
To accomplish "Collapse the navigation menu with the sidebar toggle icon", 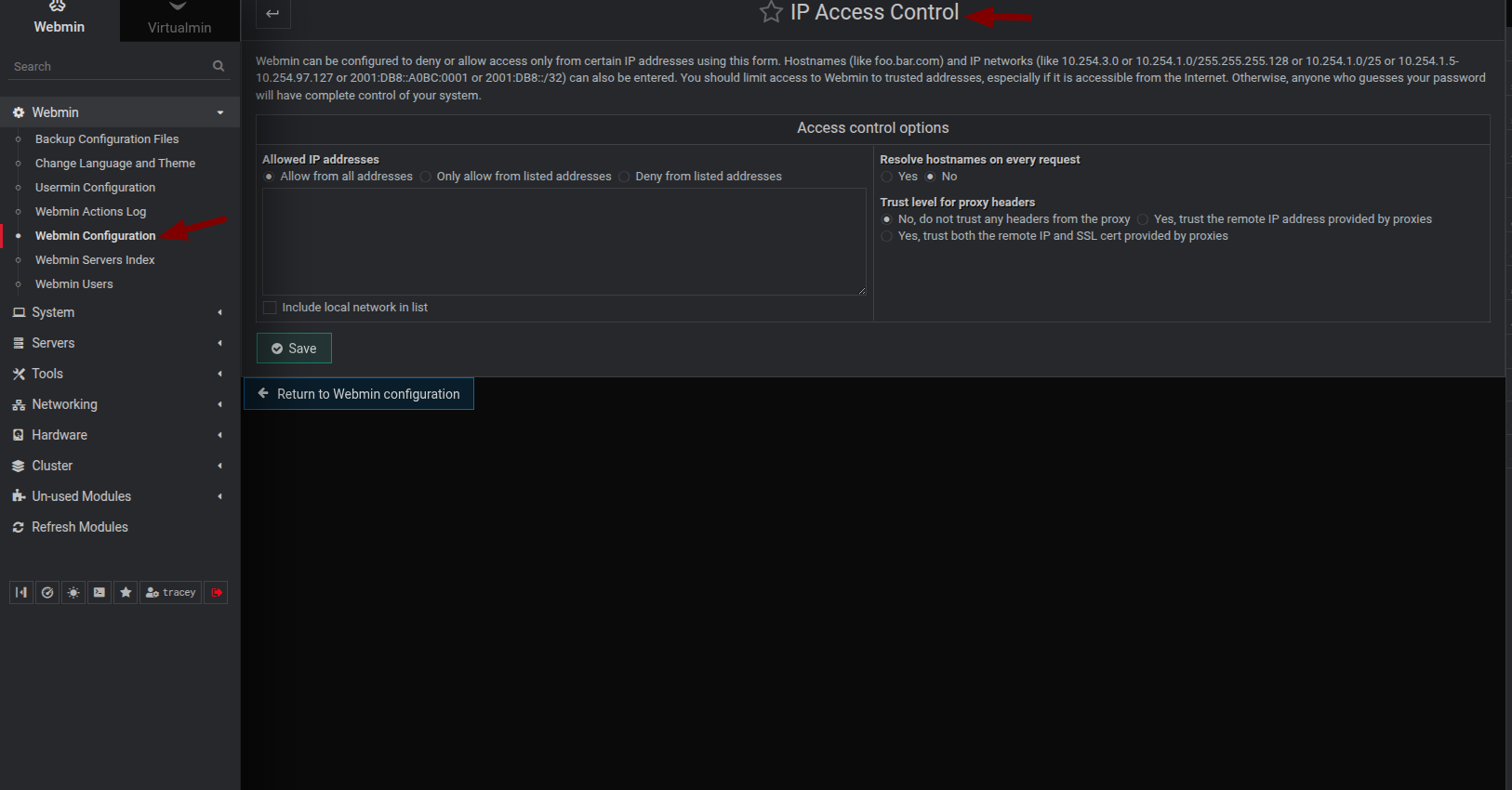I will tap(21, 592).
